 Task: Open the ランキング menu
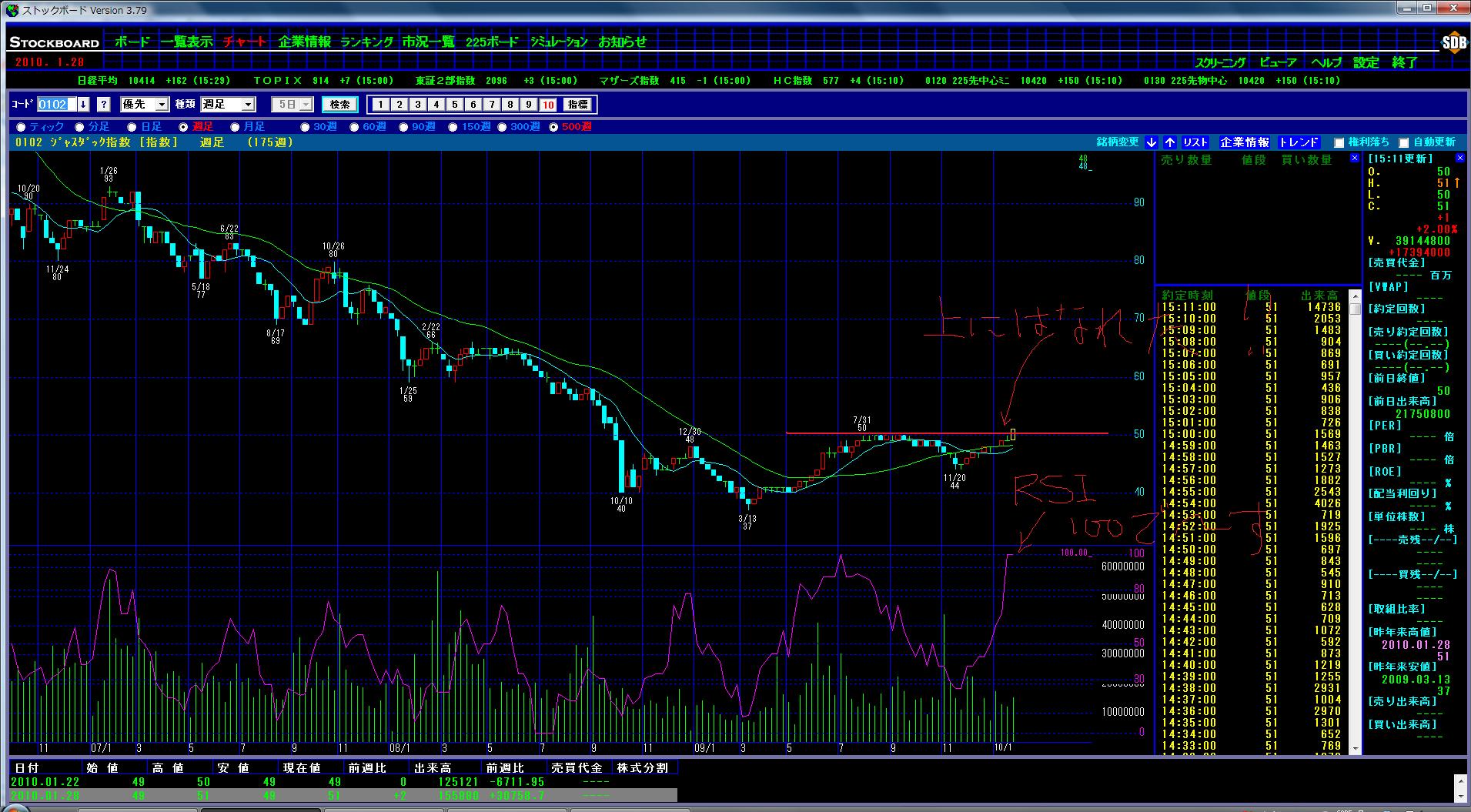(x=366, y=42)
